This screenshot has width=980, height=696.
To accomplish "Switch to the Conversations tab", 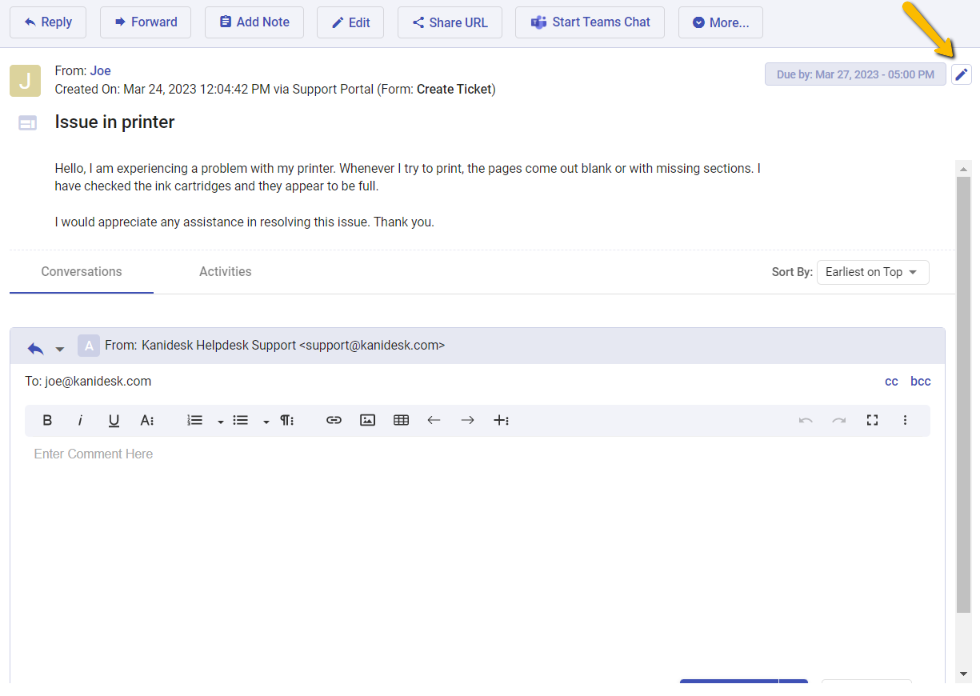I will [81, 272].
